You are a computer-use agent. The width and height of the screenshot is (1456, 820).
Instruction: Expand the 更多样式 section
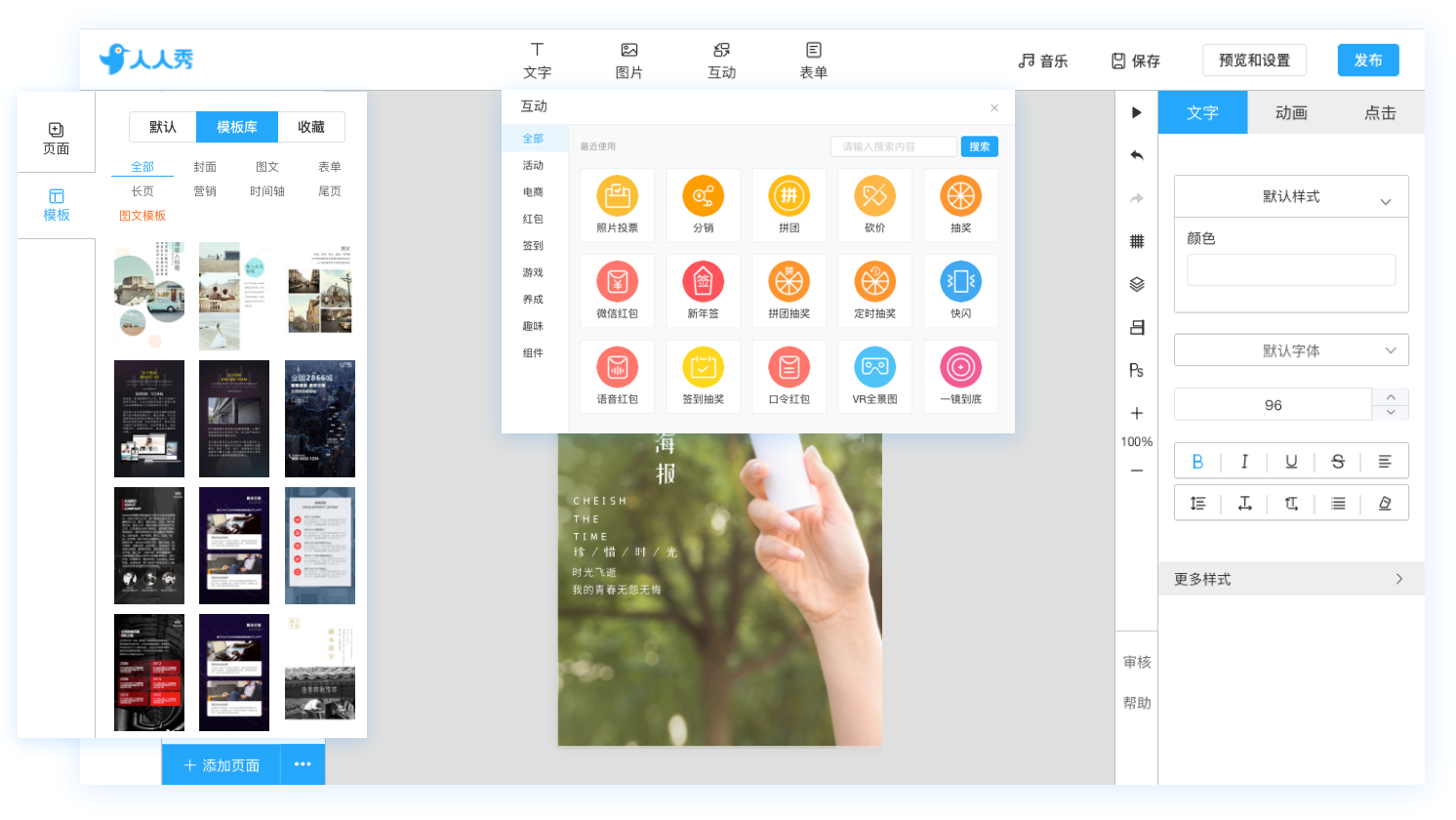click(1291, 579)
